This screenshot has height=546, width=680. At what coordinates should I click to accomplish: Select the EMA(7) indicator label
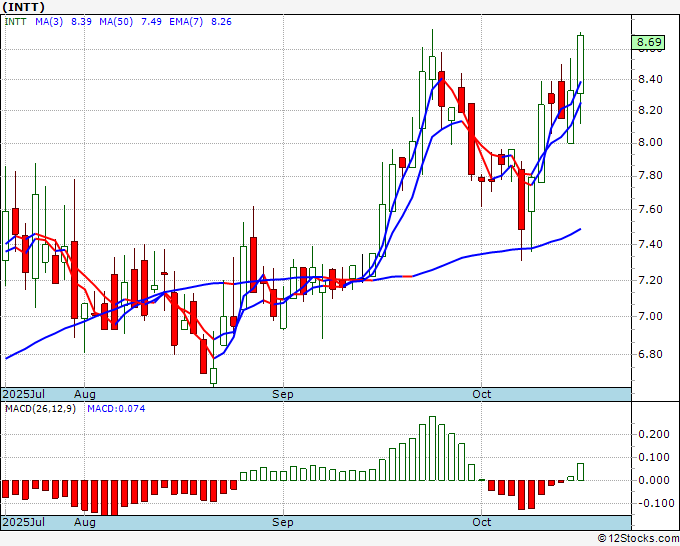pyautogui.click(x=186, y=21)
